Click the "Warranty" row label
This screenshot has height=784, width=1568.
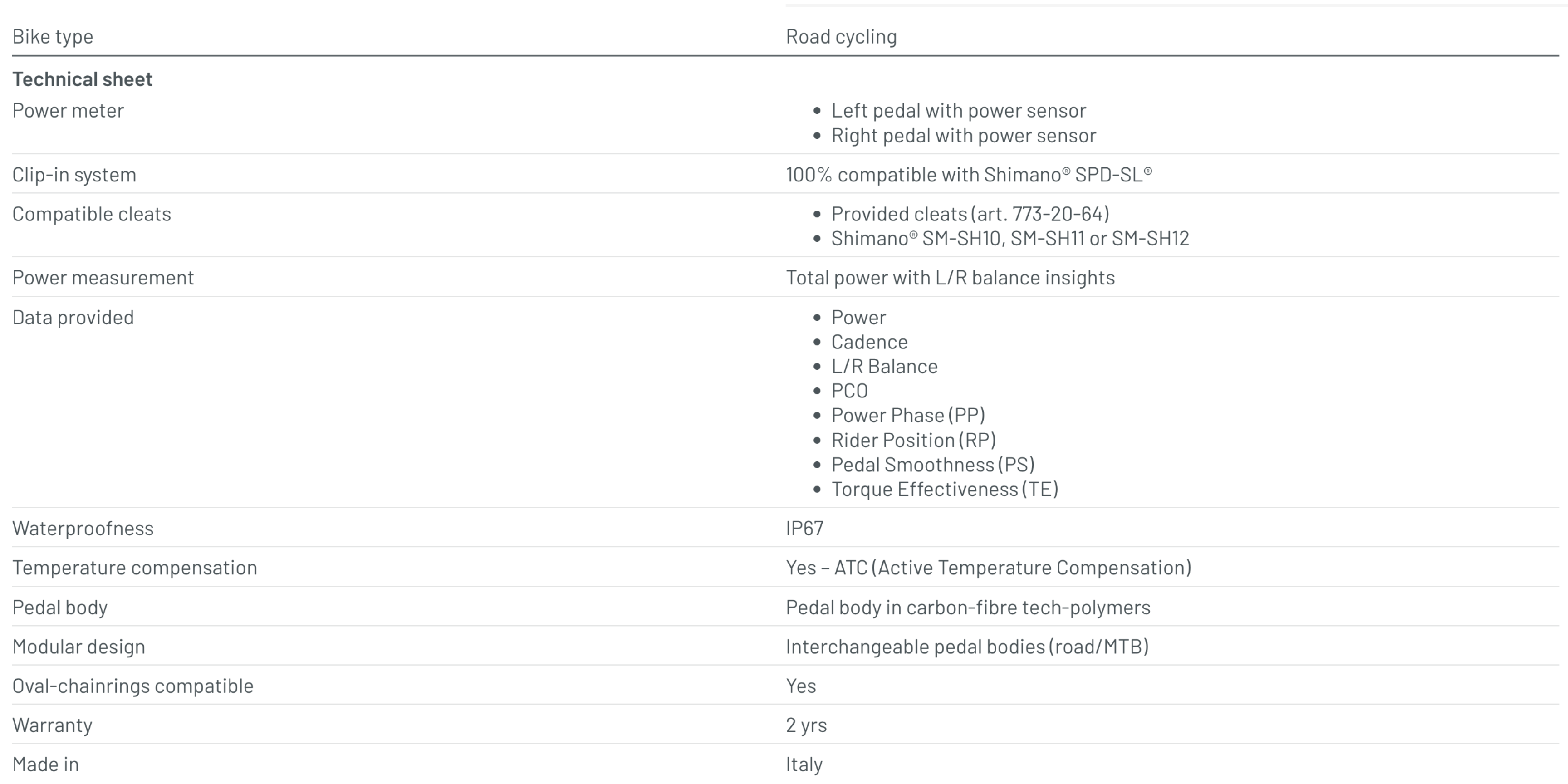(x=52, y=725)
